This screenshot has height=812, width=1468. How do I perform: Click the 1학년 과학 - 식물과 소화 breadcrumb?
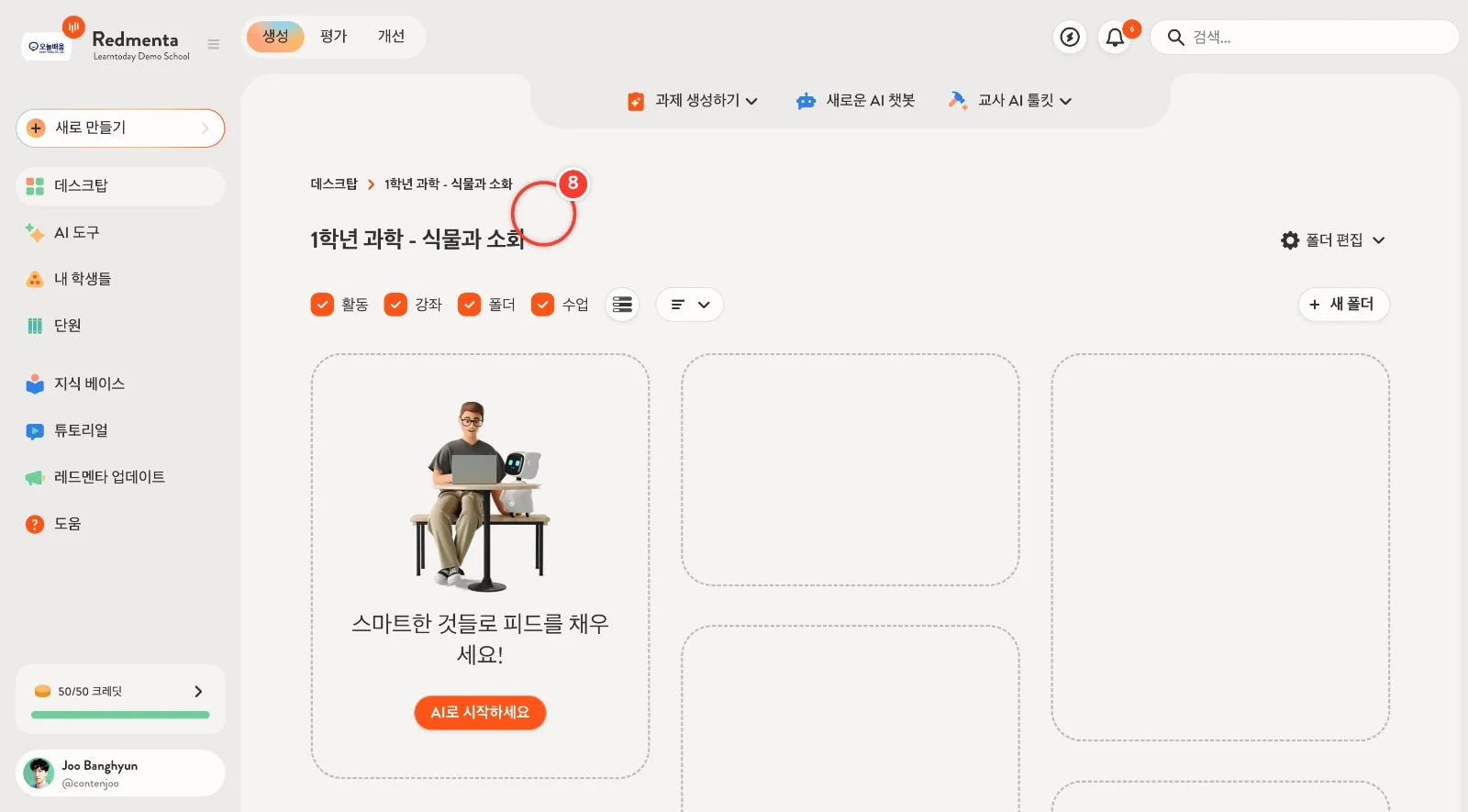coord(448,184)
